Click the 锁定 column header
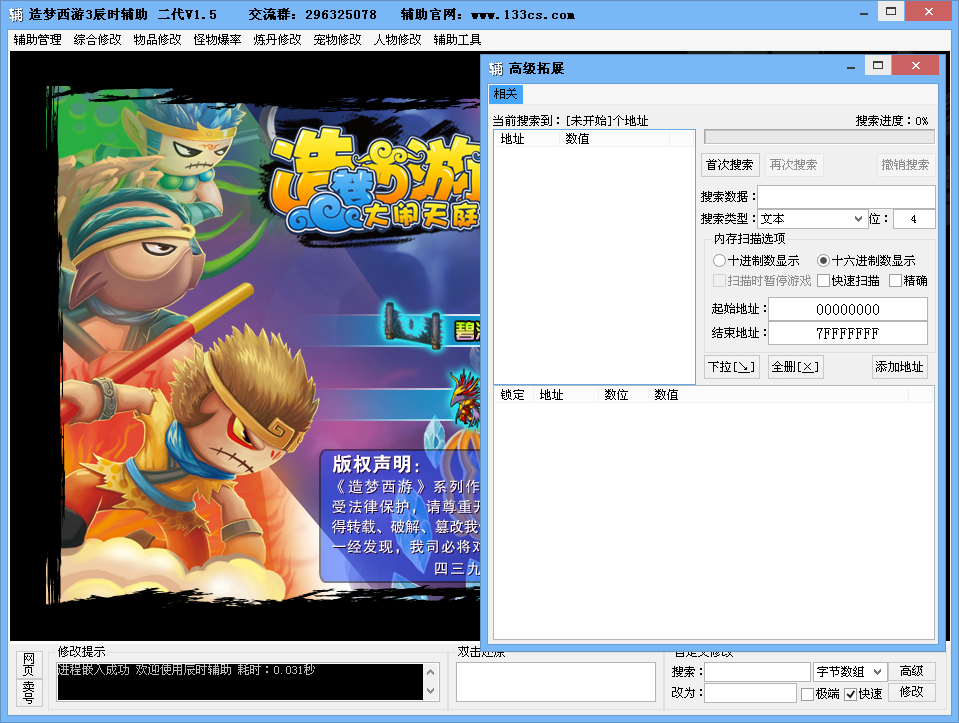This screenshot has height=723, width=959. coord(513,395)
